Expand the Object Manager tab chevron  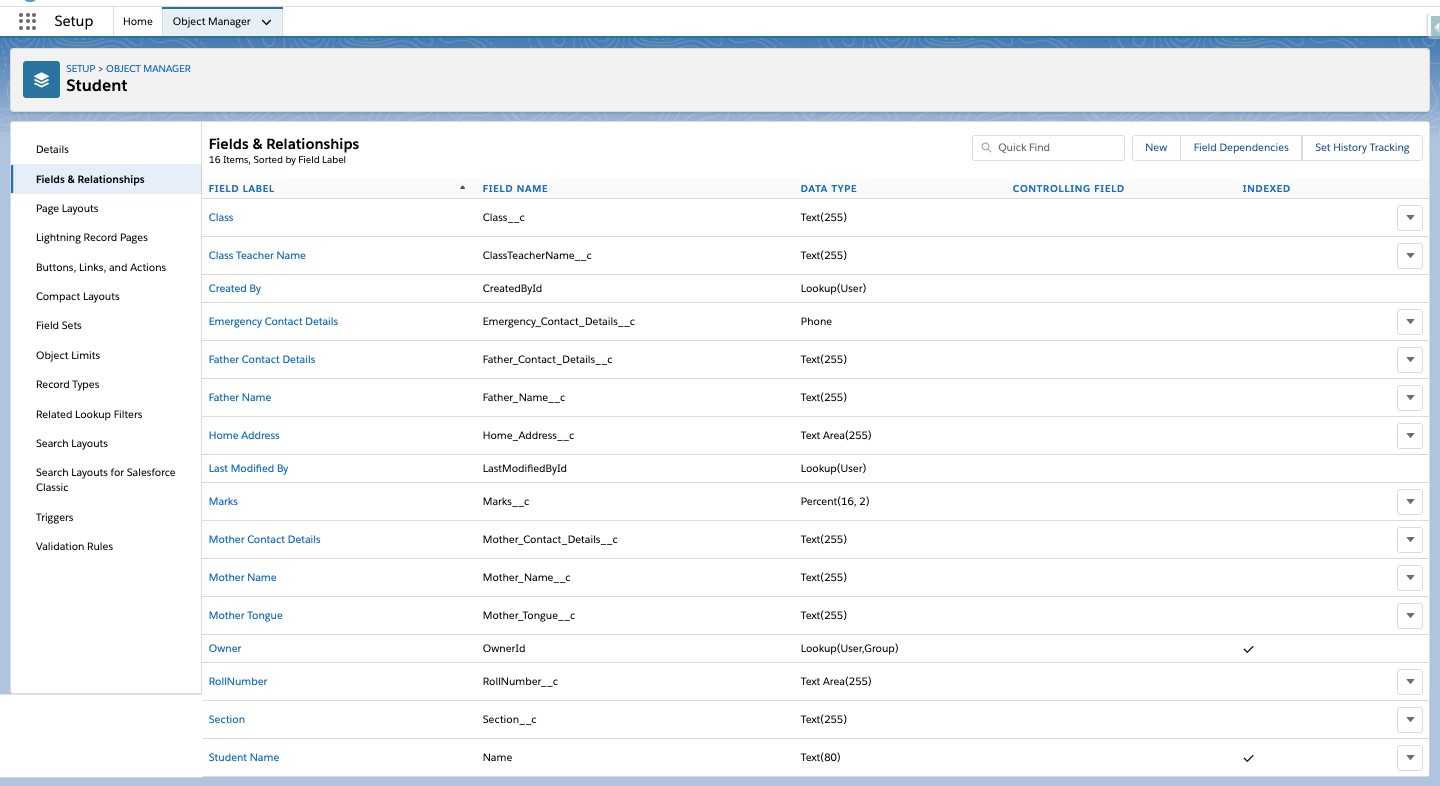click(x=266, y=20)
